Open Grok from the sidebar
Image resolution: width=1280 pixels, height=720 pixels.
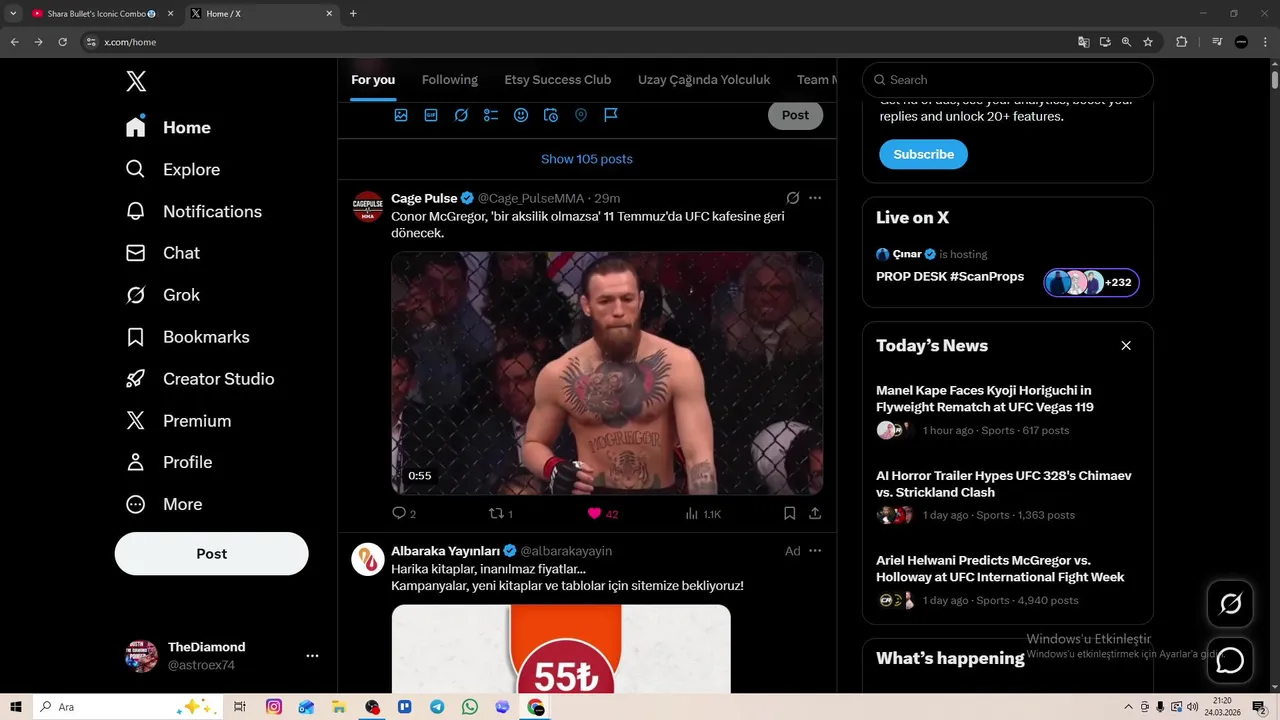coord(163,295)
